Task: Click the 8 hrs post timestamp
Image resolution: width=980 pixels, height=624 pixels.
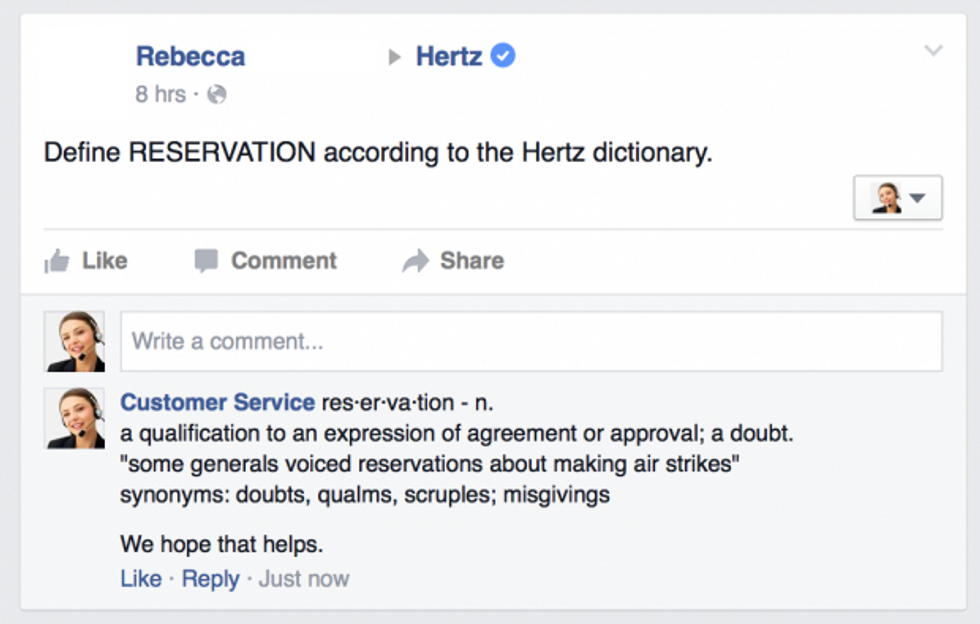Action: pyautogui.click(x=161, y=94)
